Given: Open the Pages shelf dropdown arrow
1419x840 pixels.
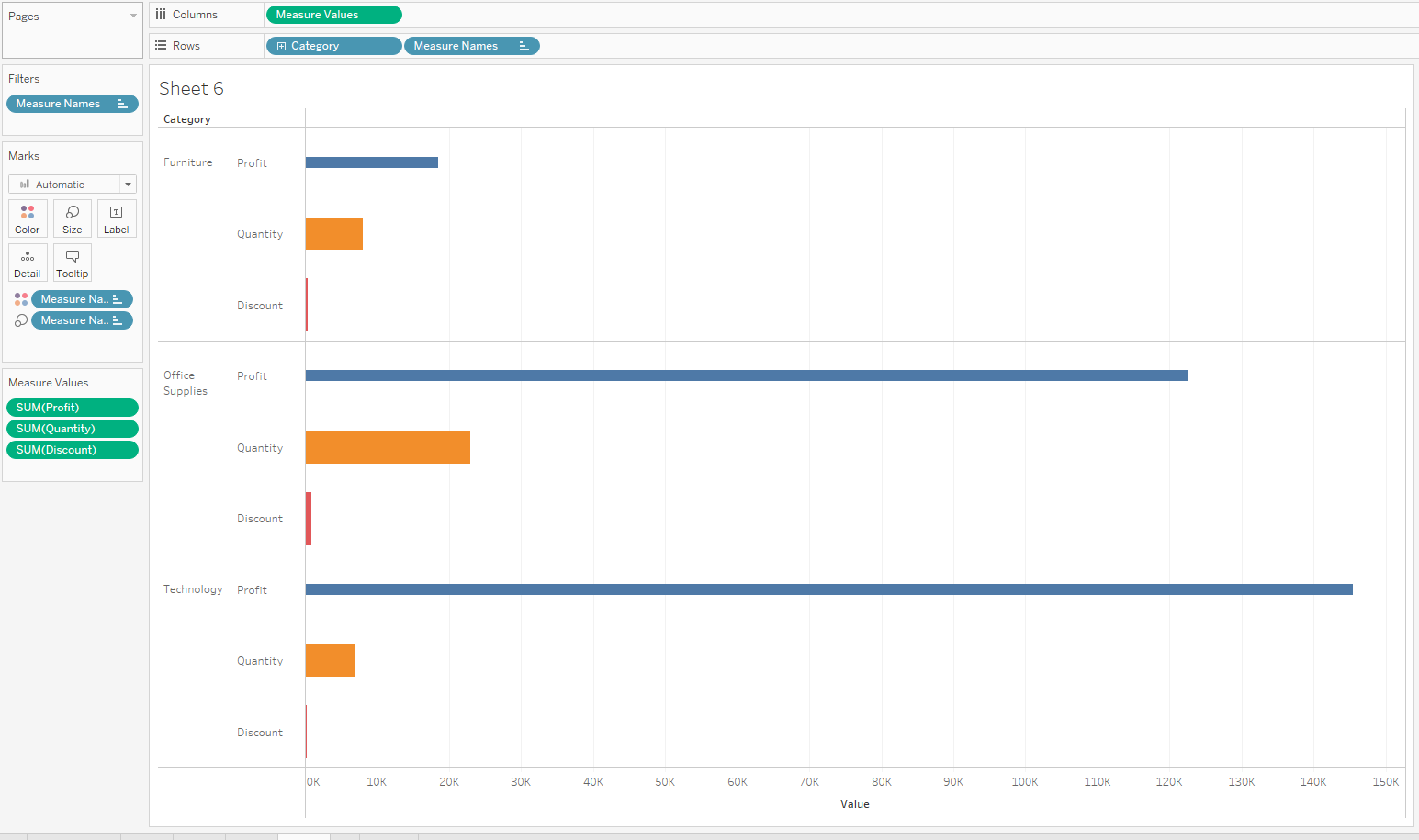Looking at the screenshot, I should pos(133,17).
